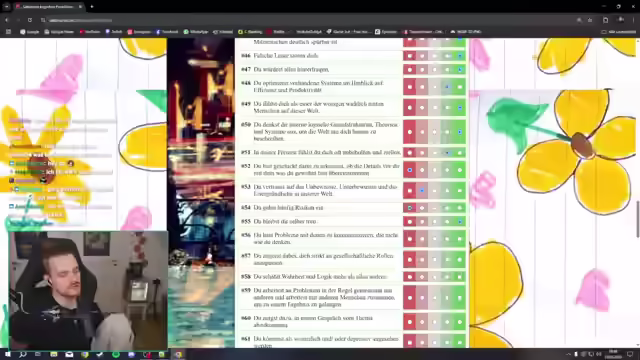640x360 pixels.
Task: Show hidden tray icons chevron
Action: click(568, 354)
